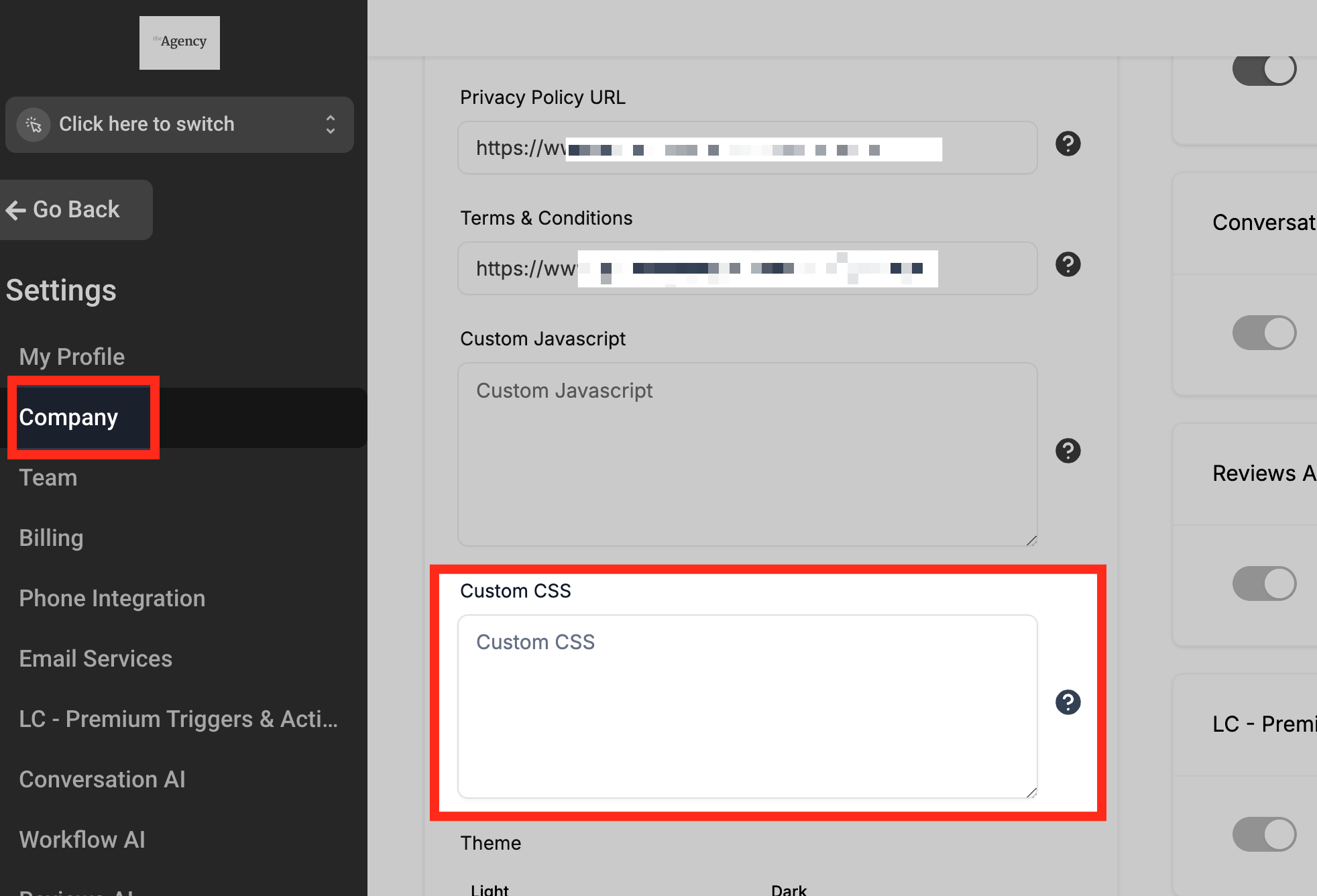Click the Go Back arrow icon
This screenshot has width=1317, height=896.
pos(16,210)
